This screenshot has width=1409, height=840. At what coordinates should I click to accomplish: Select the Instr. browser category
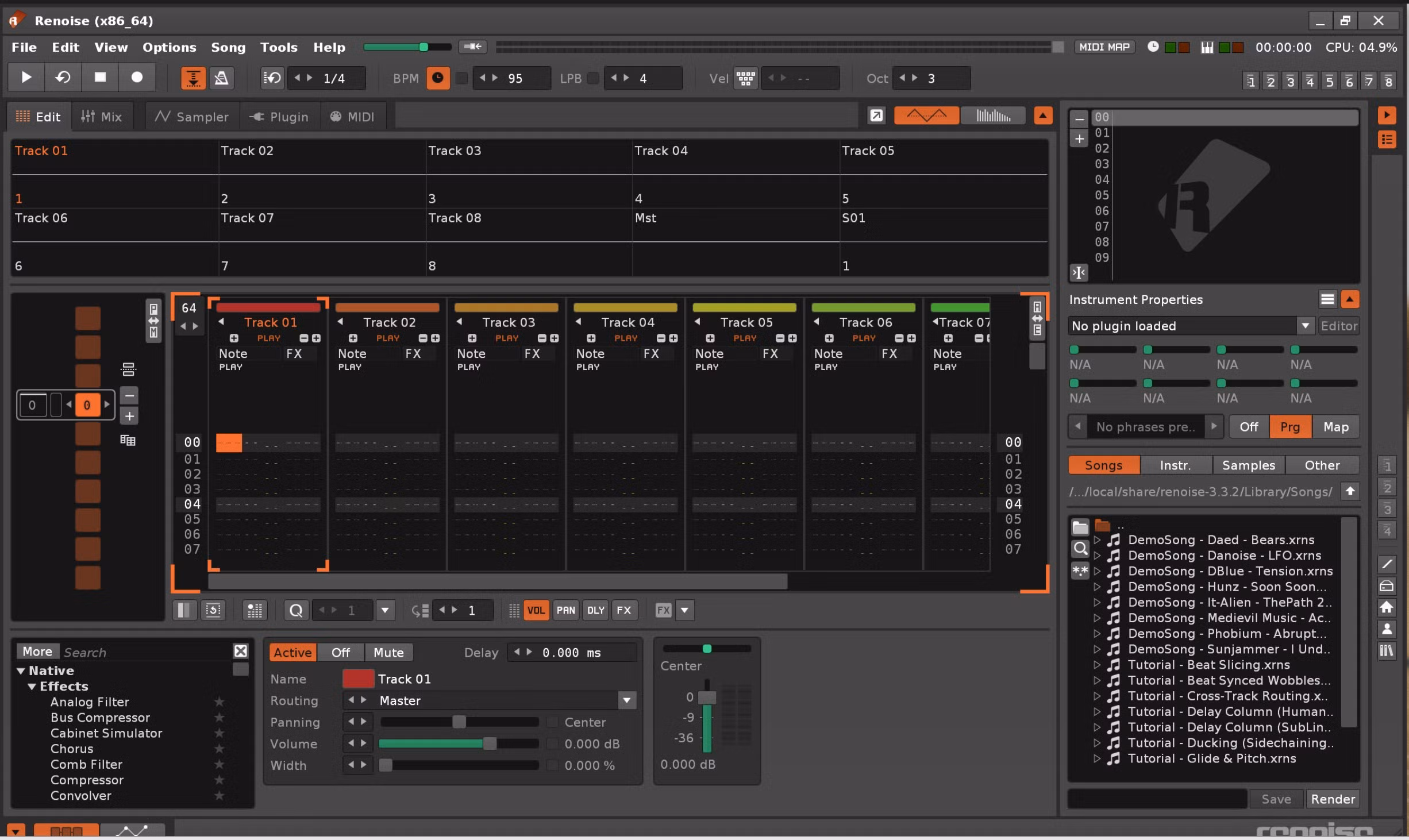1175,465
